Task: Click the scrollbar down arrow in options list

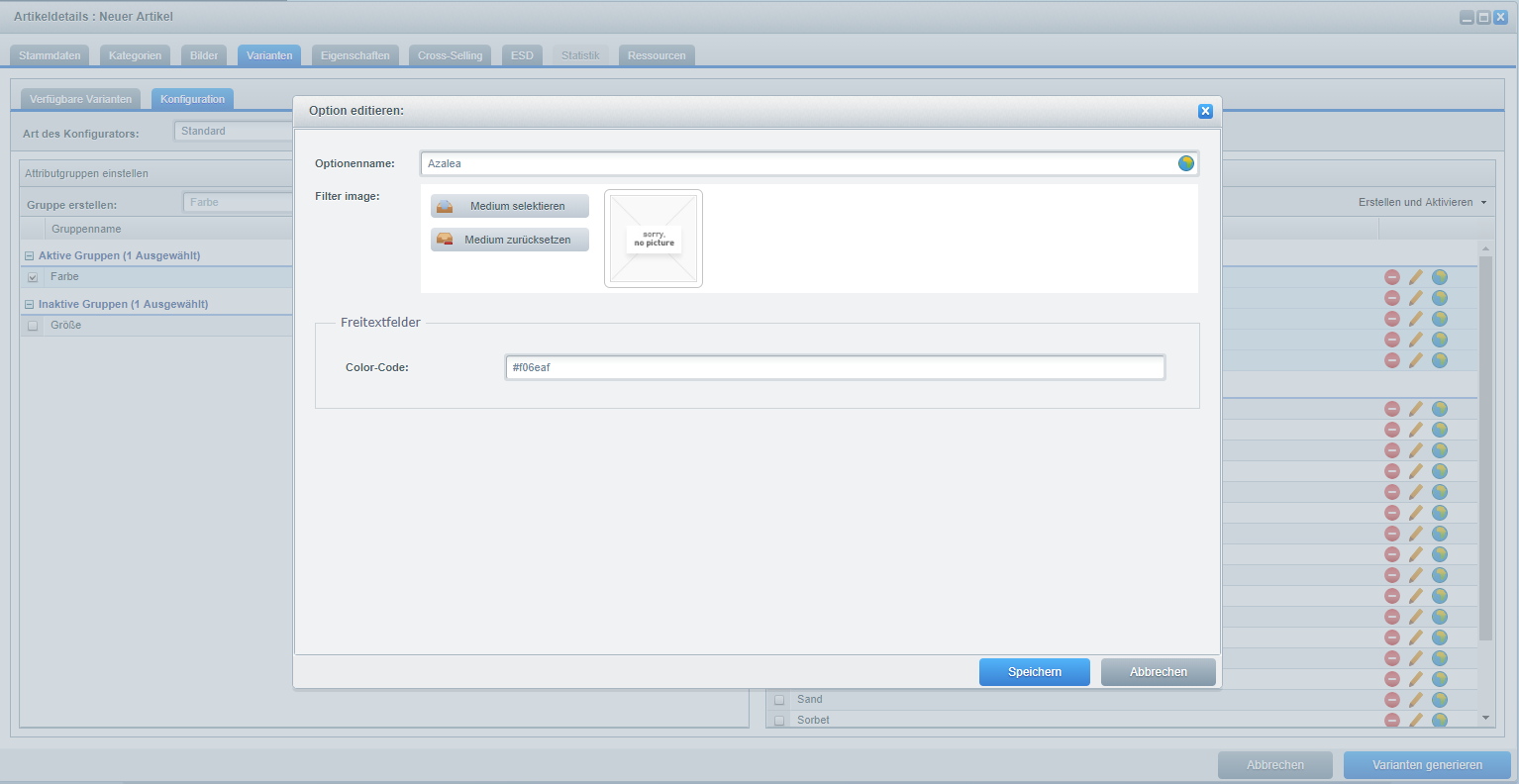Action: (1484, 718)
